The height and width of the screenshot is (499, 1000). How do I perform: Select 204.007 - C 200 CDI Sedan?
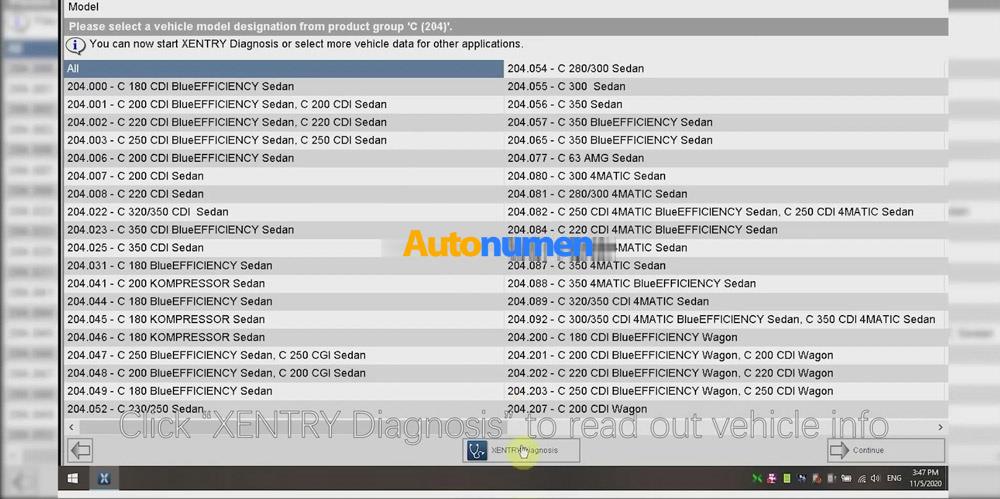(284, 175)
